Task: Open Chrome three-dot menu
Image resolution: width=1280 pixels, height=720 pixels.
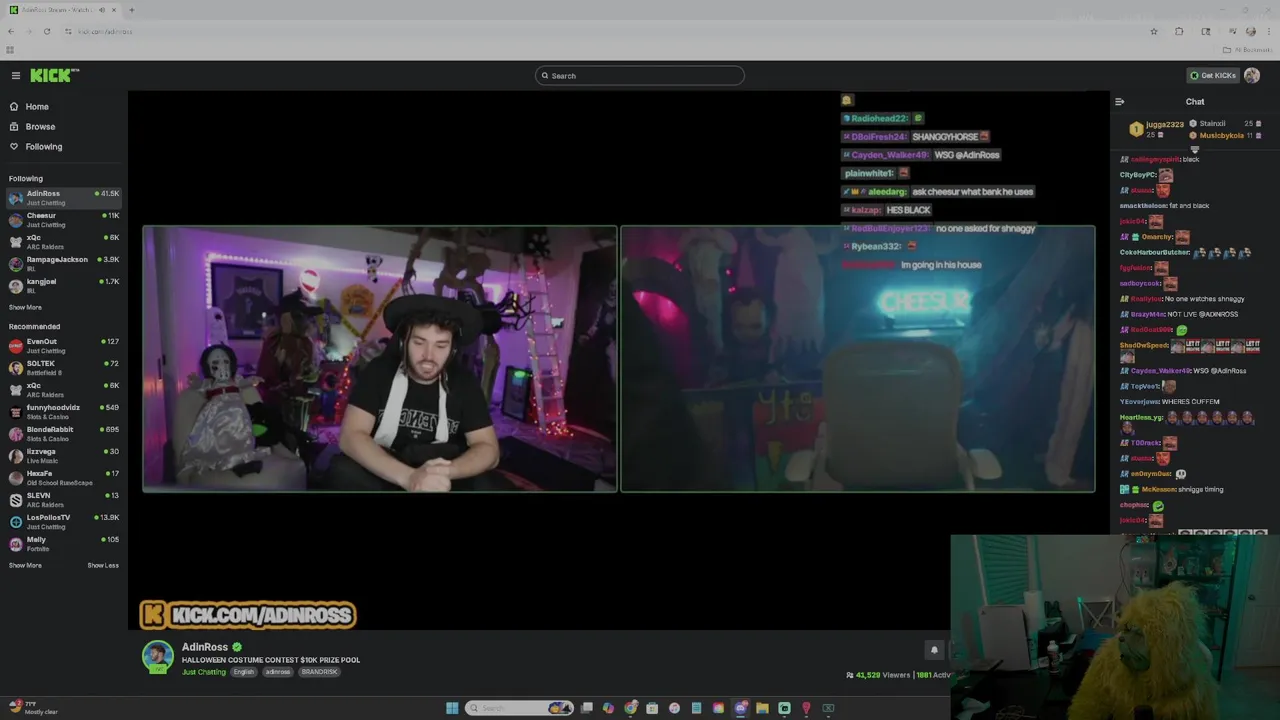Action: tap(1269, 32)
